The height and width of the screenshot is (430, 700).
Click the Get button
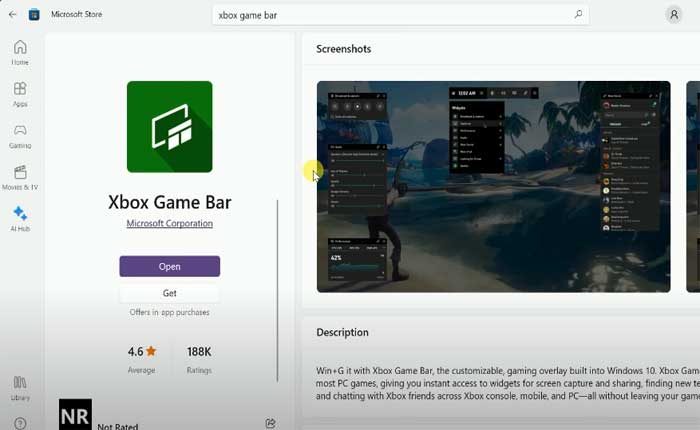[170, 293]
